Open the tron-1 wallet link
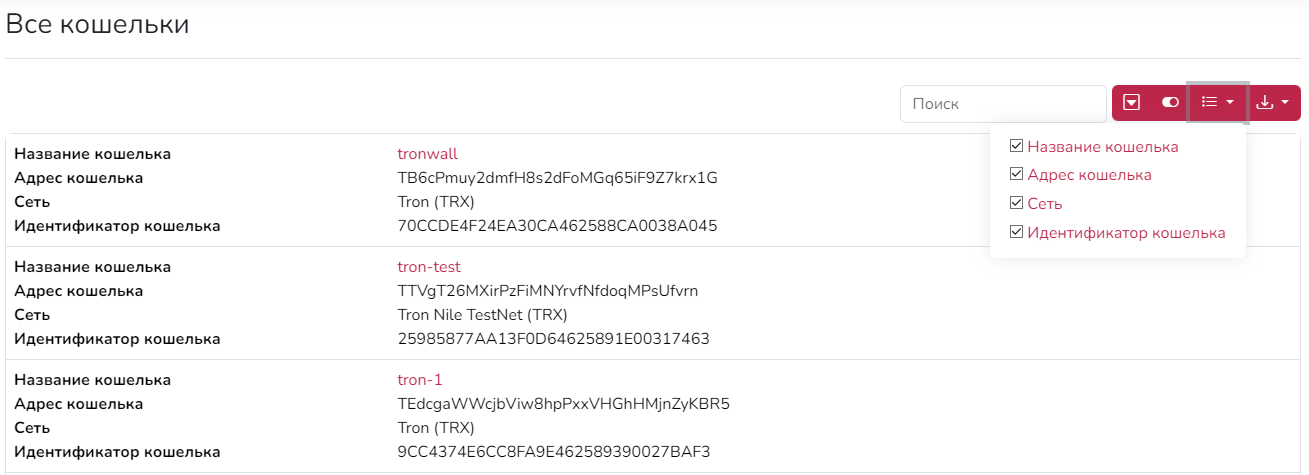This screenshot has height=475, width=1309. [x=420, y=380]
